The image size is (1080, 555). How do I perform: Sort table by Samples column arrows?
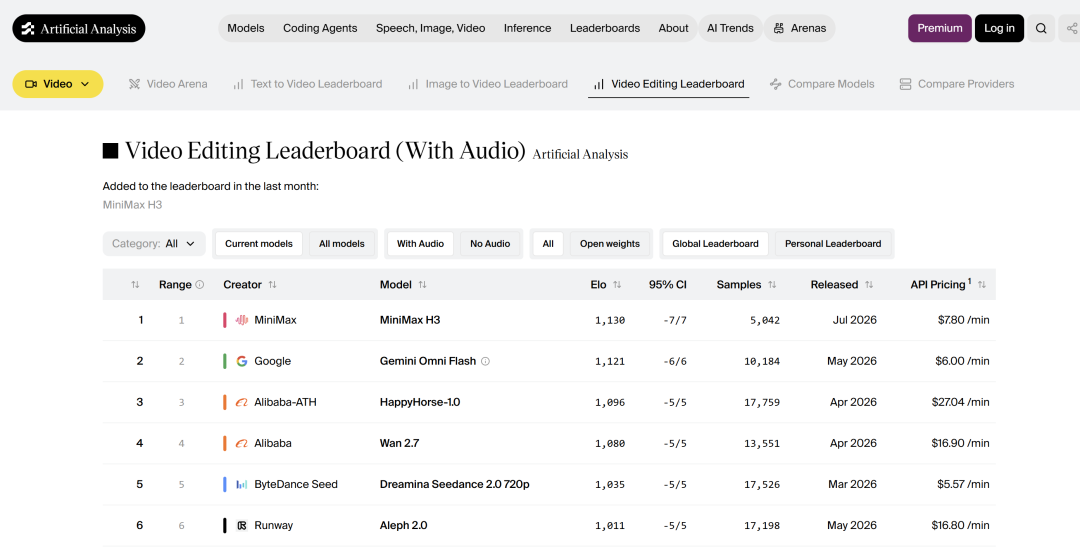(x=772, y=284)
